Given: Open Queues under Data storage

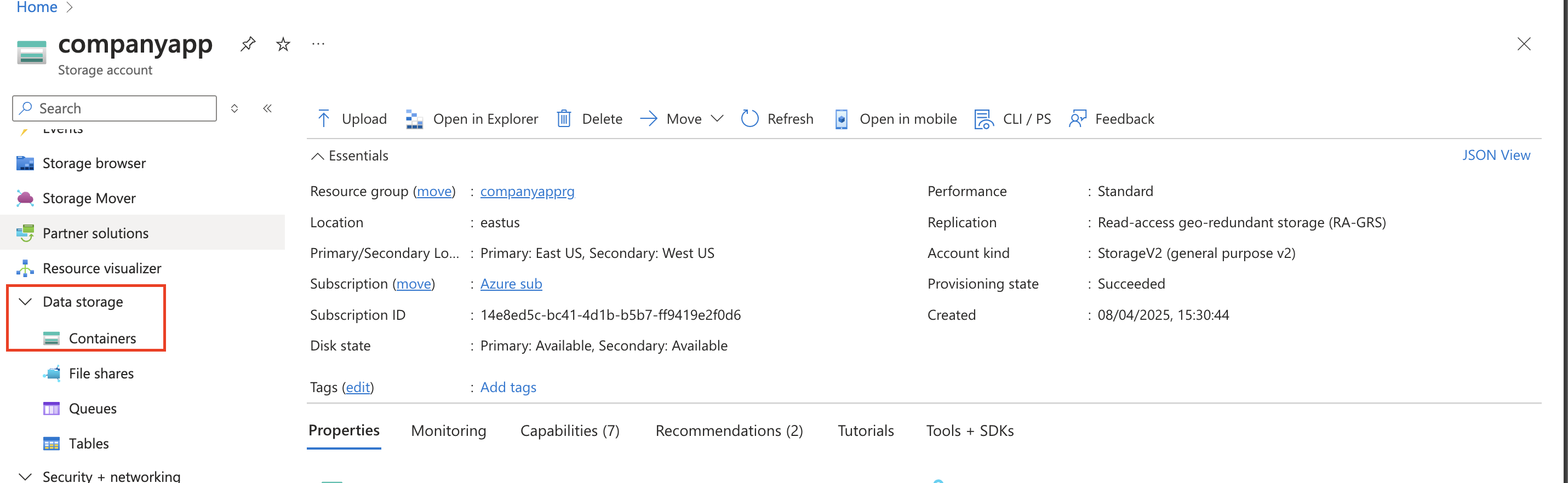Looking at the screenshot, I should click(93, 408).
